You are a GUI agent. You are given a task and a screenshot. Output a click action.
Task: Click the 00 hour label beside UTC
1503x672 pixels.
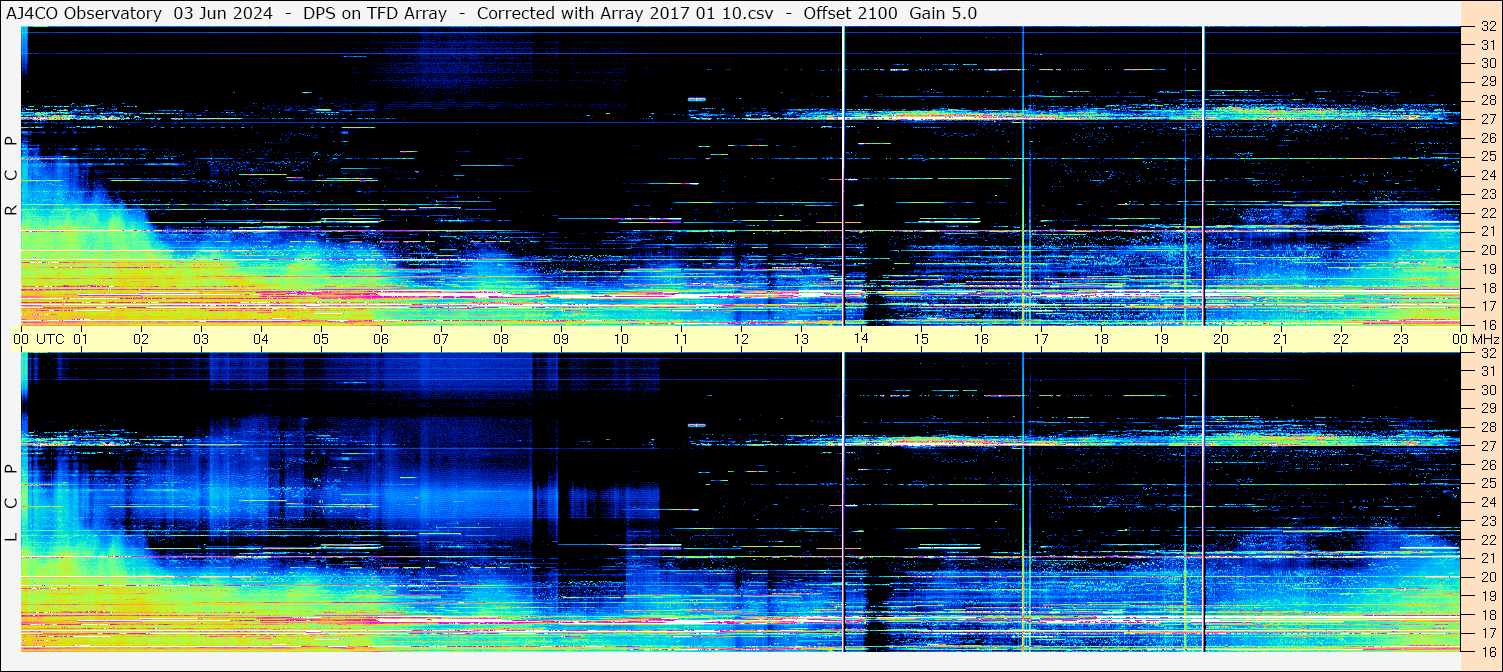click(x=21, y=339)
